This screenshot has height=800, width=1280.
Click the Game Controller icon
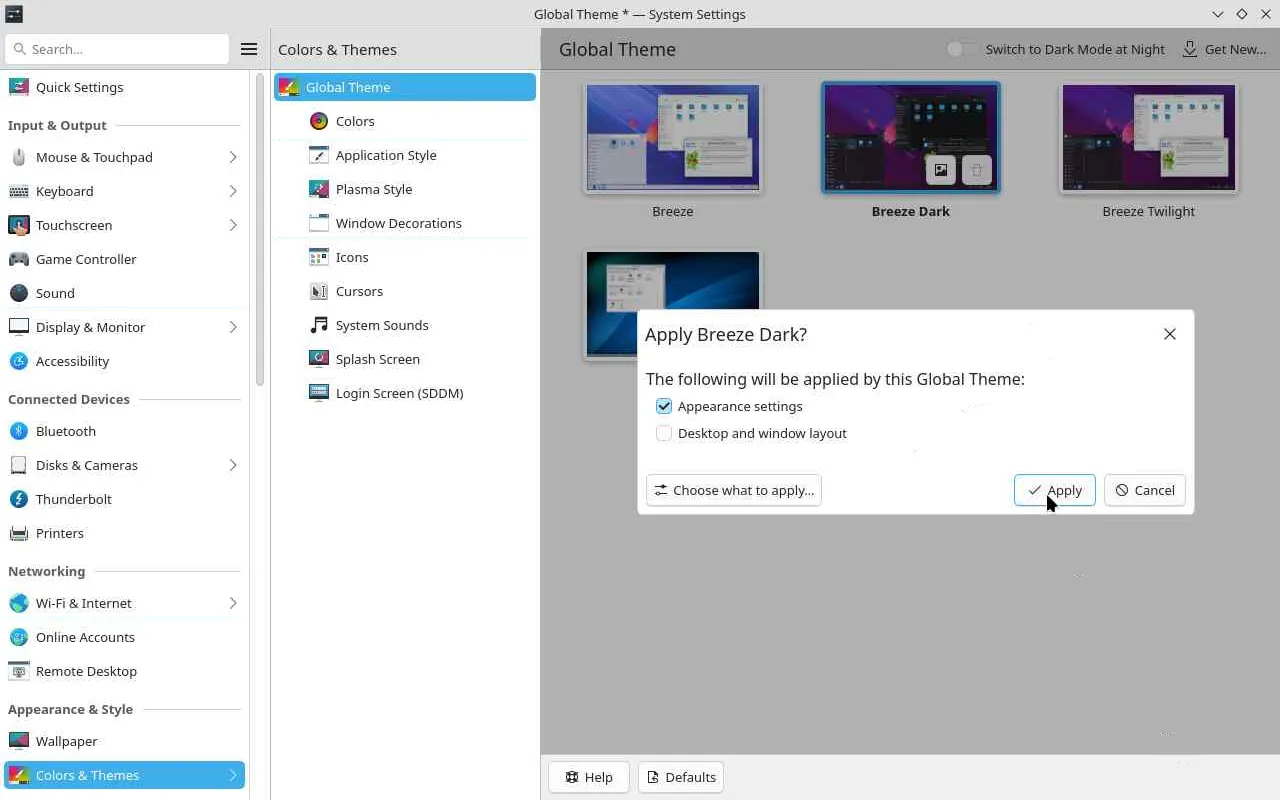(x=19, y=259)
